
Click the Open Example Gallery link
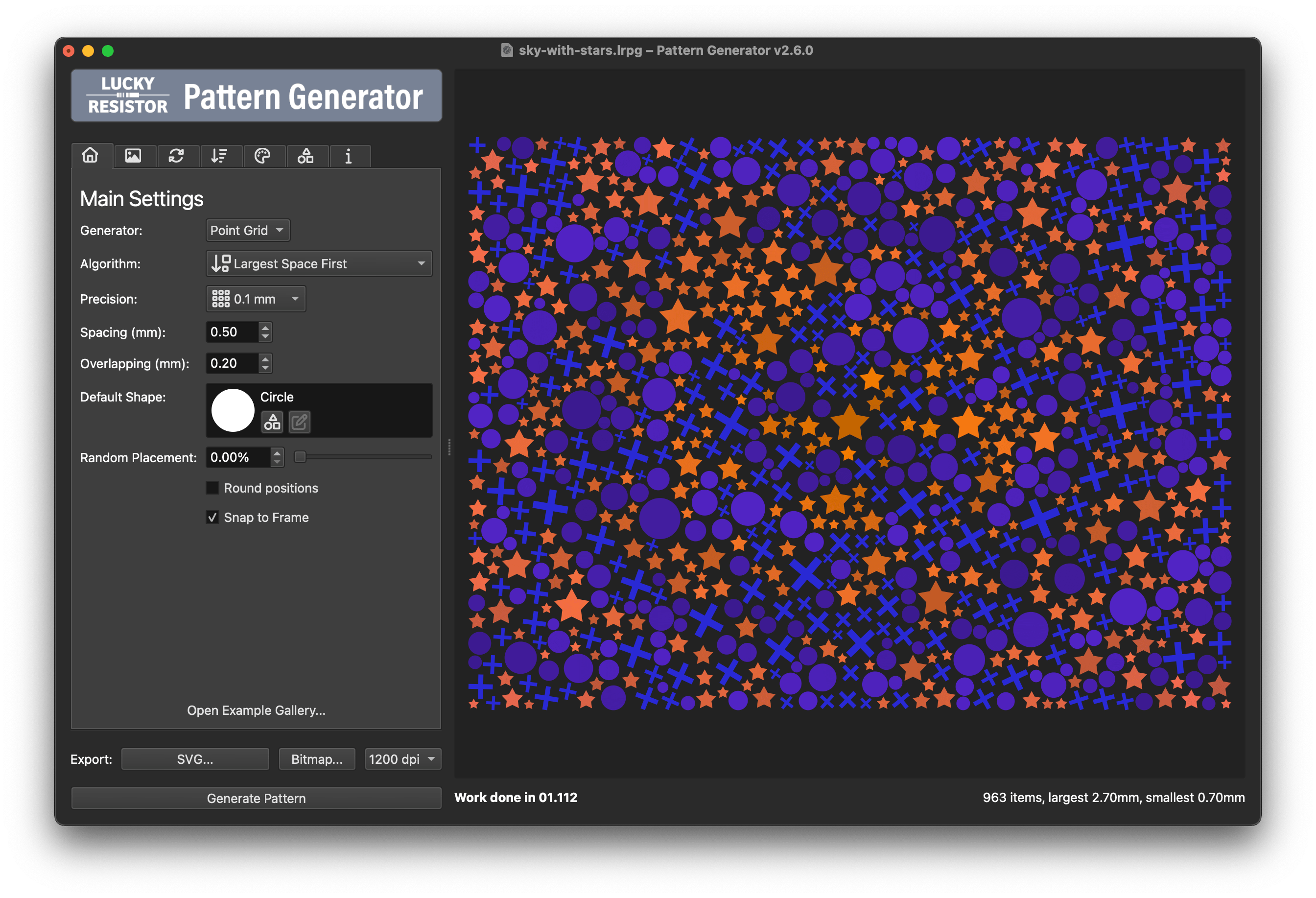pyautogui.click(x=256, y=710)
